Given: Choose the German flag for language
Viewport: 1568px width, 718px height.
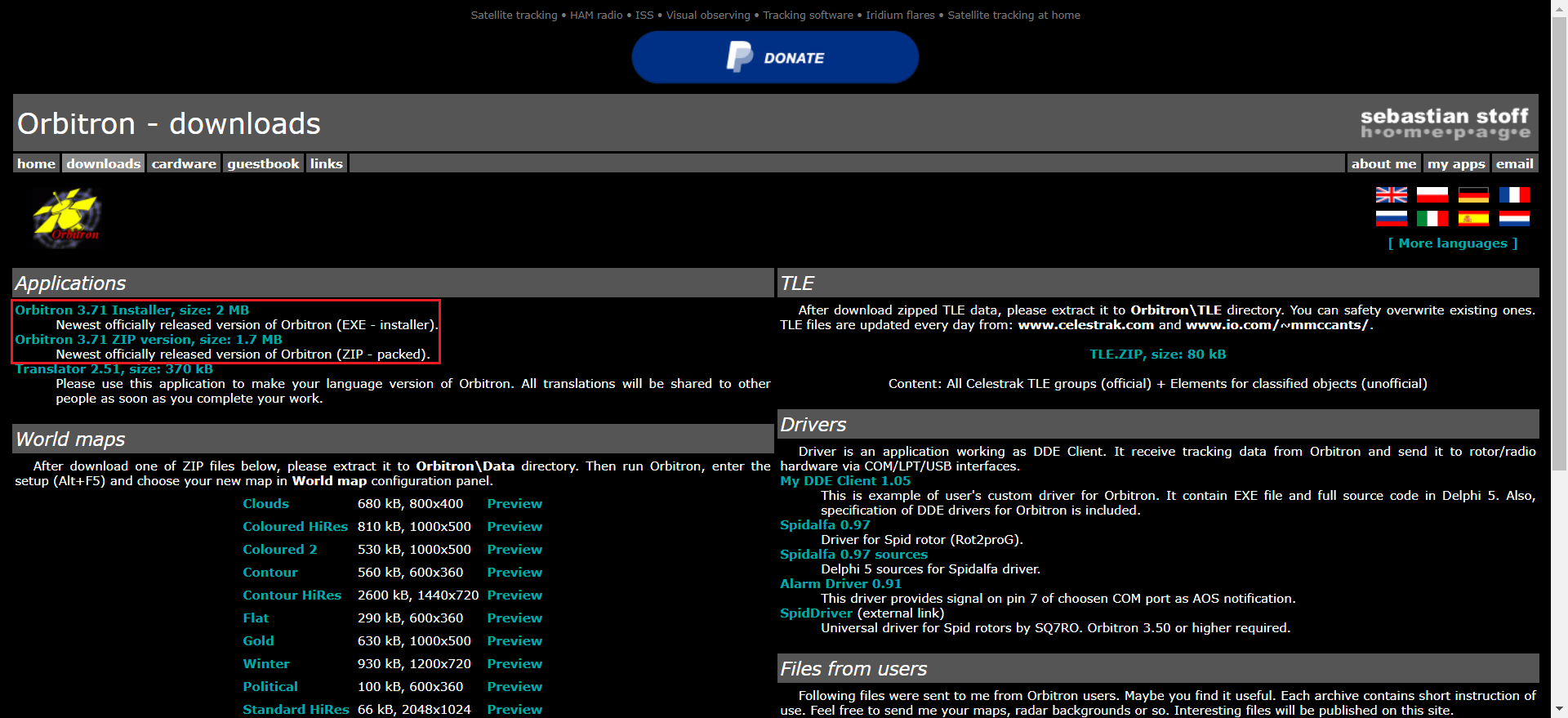Looking at the screenshot, I should point(1473,194).
